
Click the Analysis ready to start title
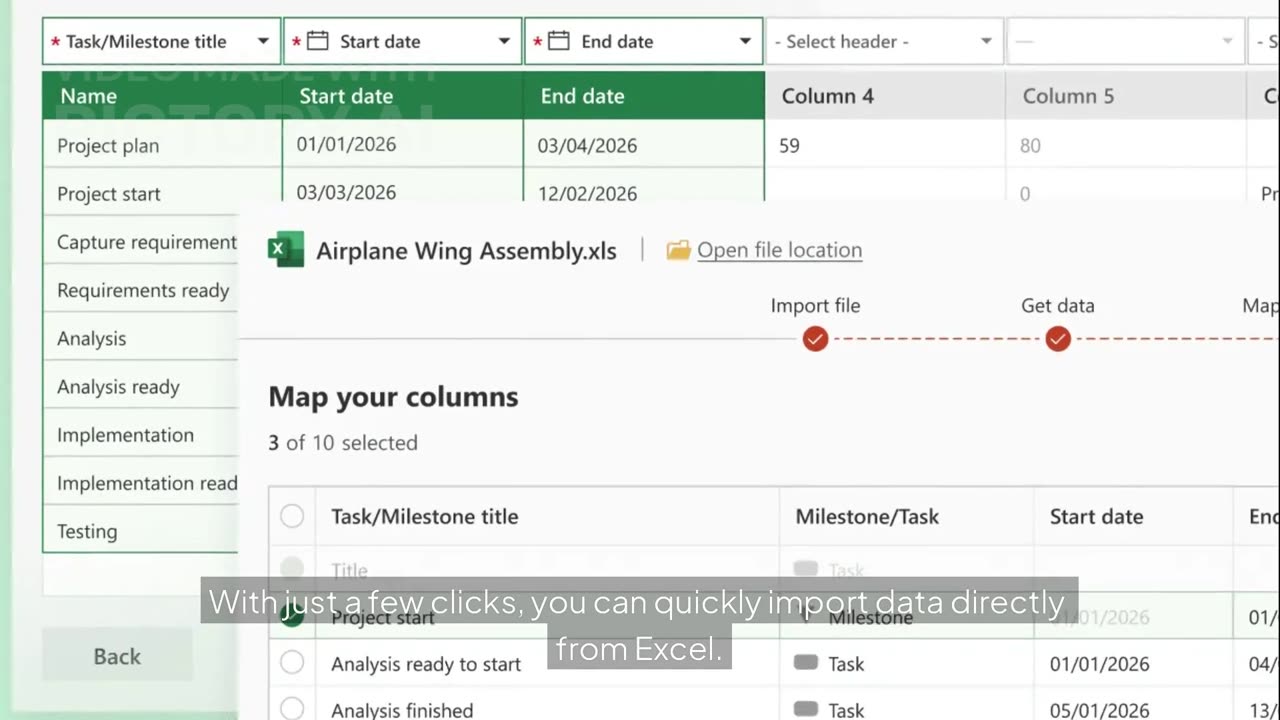(x=426, y=664)
